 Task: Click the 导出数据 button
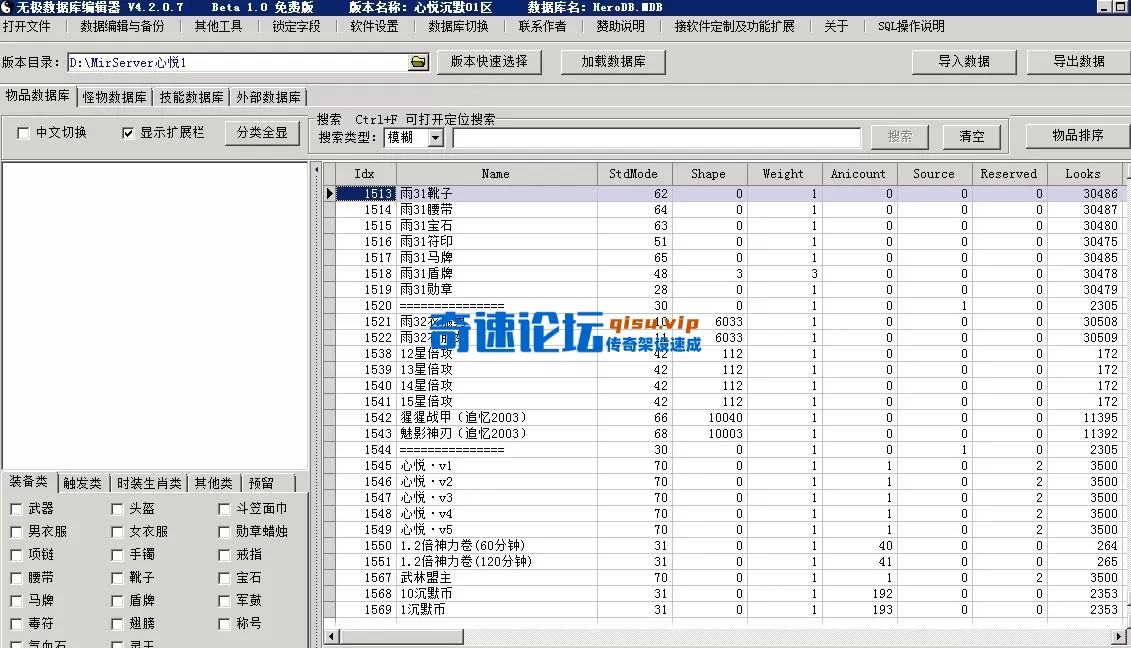click(x=1078, y=61)
